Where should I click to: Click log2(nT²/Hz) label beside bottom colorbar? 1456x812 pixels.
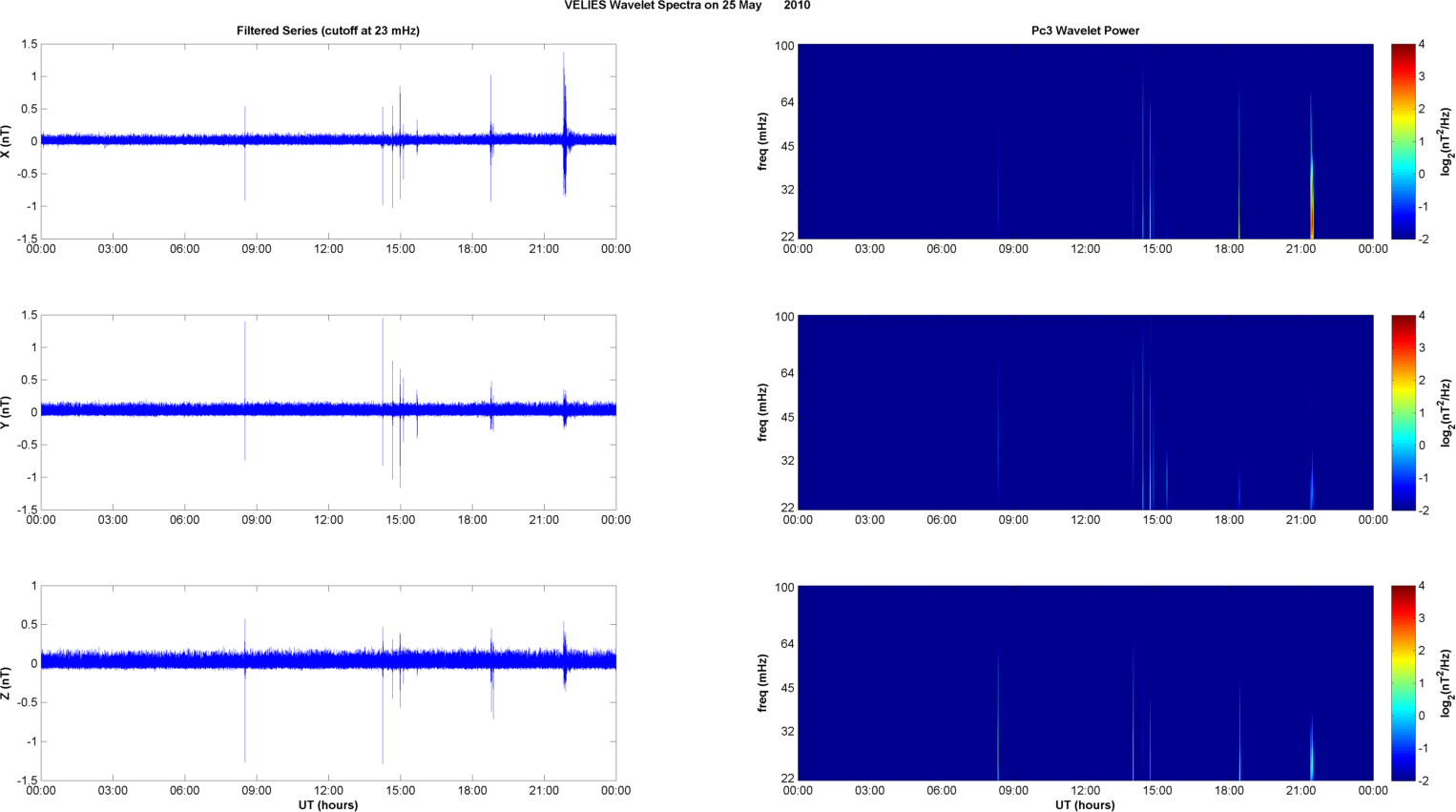(1446, 683)
